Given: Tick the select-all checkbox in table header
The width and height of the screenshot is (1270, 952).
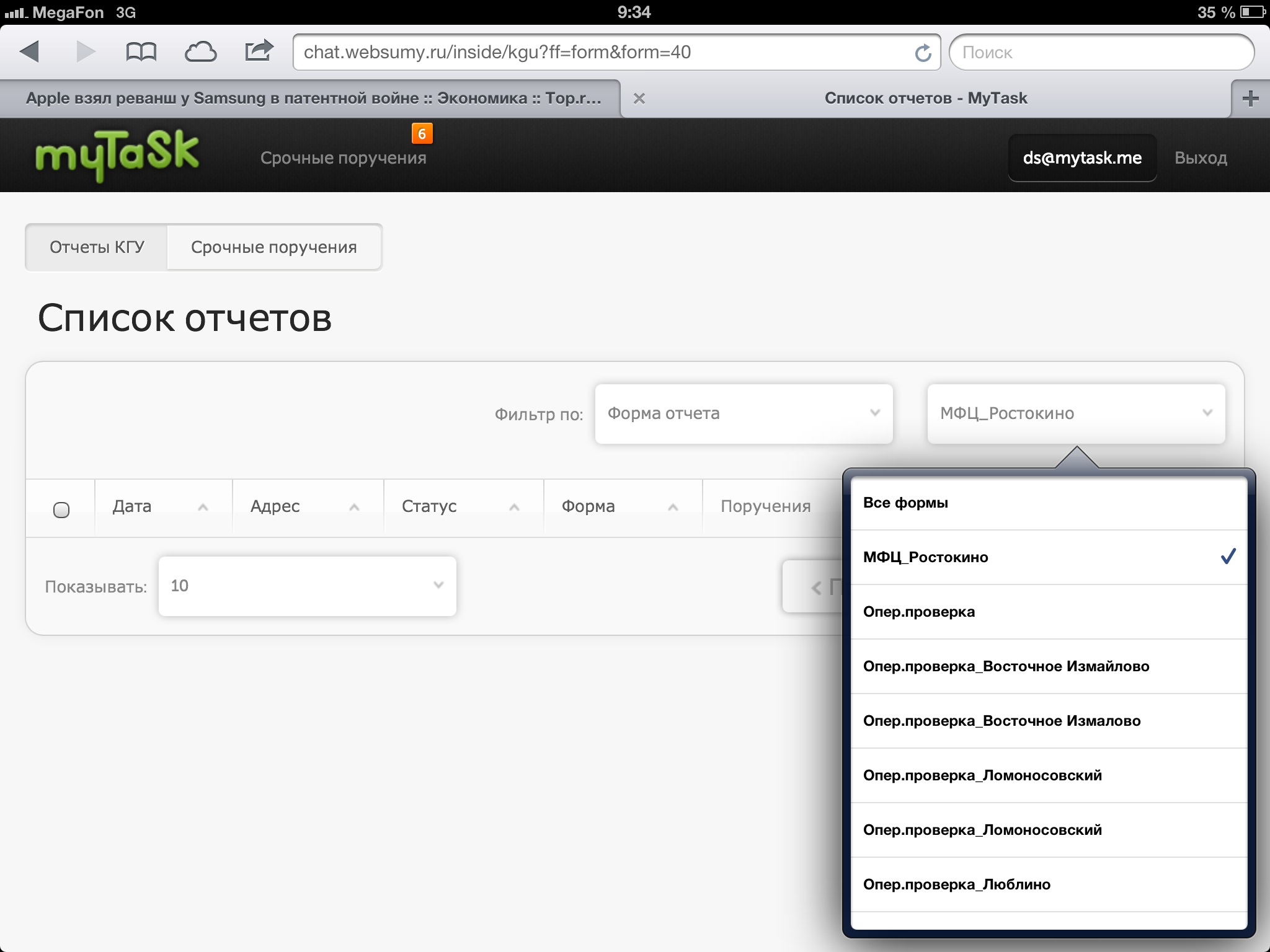Looking at the screenshot, I should [61, 510].
